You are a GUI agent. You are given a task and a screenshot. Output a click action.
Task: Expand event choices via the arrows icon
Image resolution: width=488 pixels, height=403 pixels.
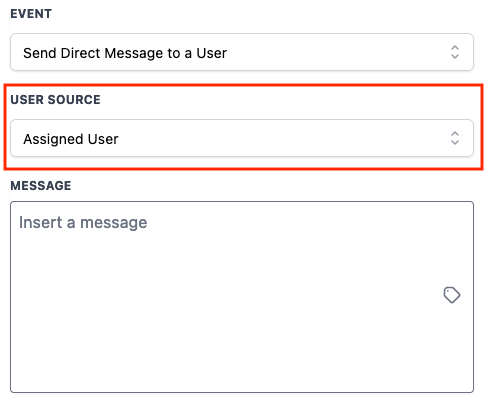pos(455,52)
